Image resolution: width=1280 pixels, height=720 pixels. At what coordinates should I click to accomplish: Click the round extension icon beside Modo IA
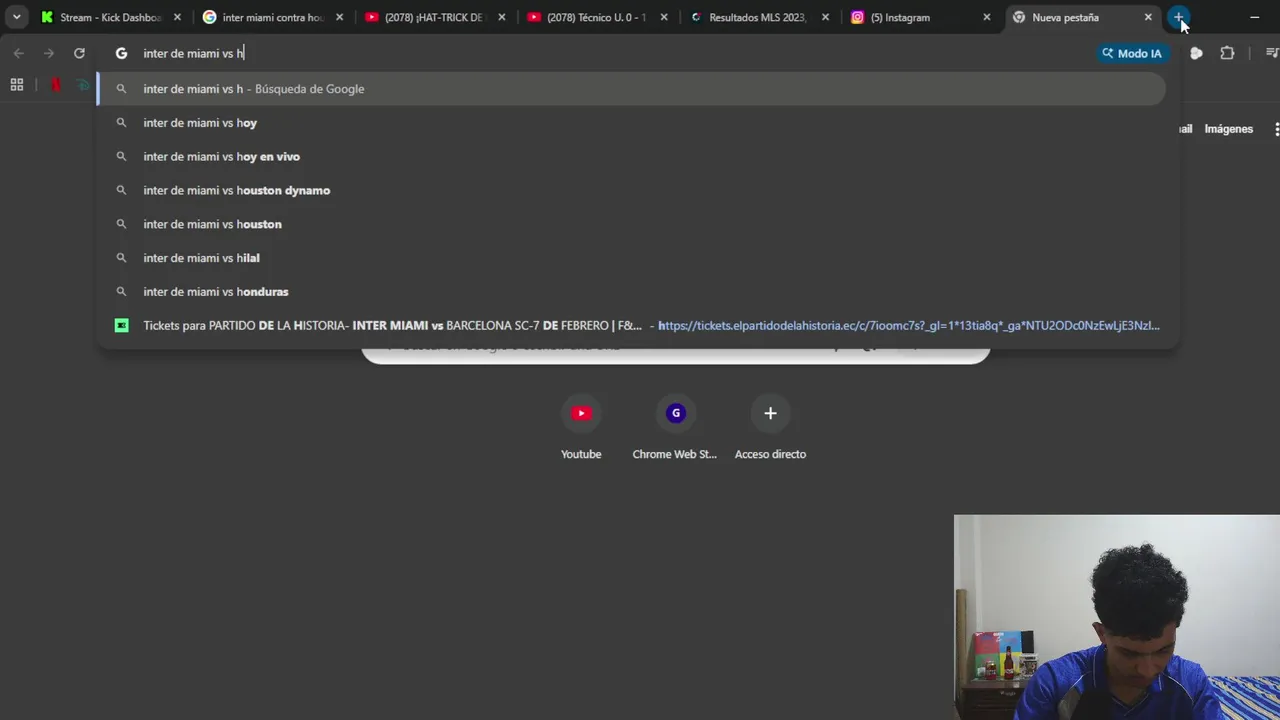pos(1196,53)
